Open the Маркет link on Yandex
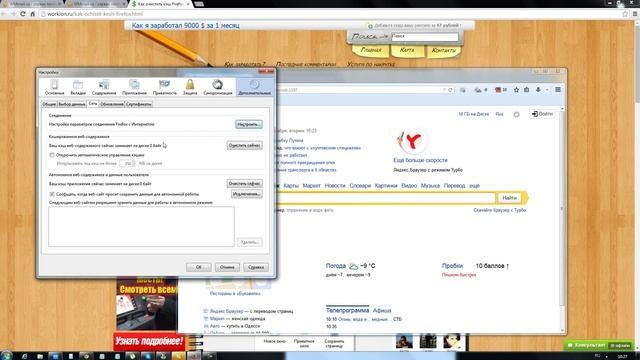The width and height of the screenshot is (640, 360). click(311, 186)
